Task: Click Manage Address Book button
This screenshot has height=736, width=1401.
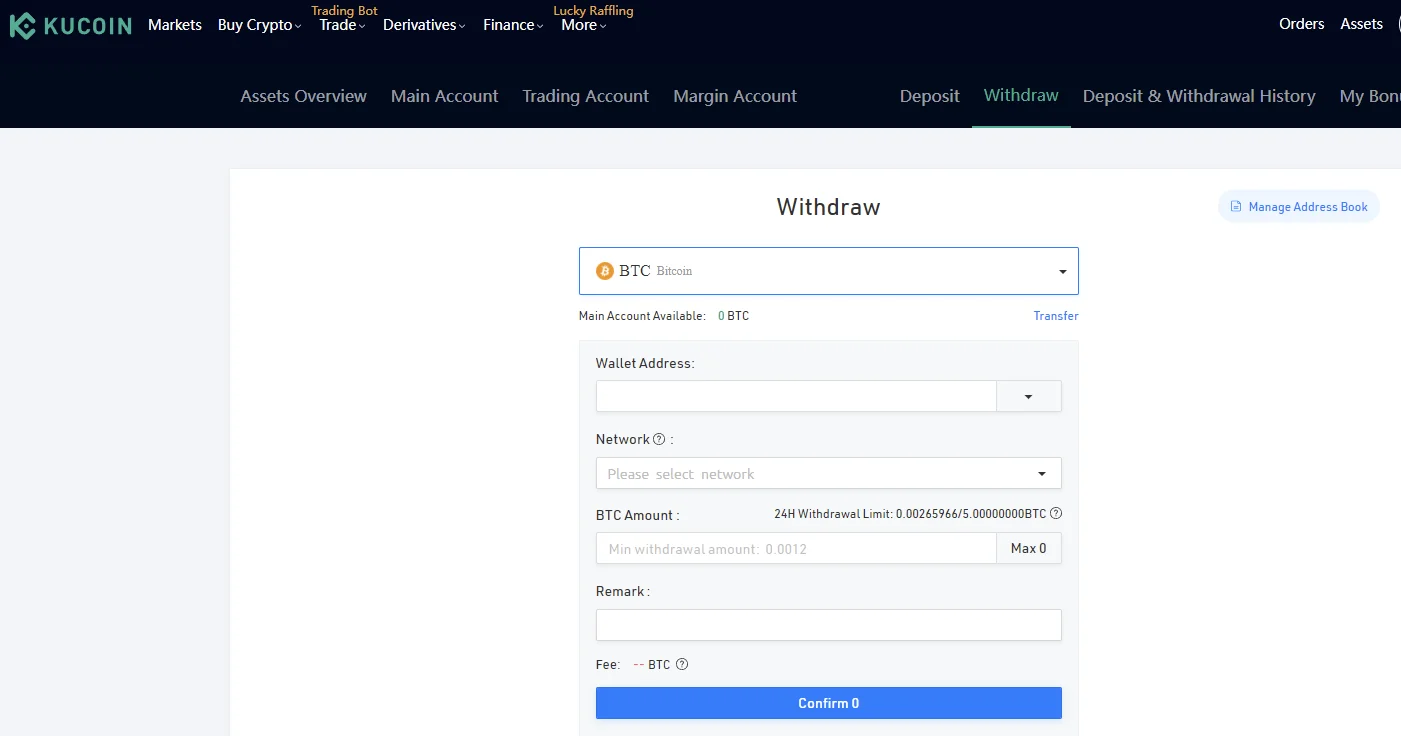Action: [1299, 207]
